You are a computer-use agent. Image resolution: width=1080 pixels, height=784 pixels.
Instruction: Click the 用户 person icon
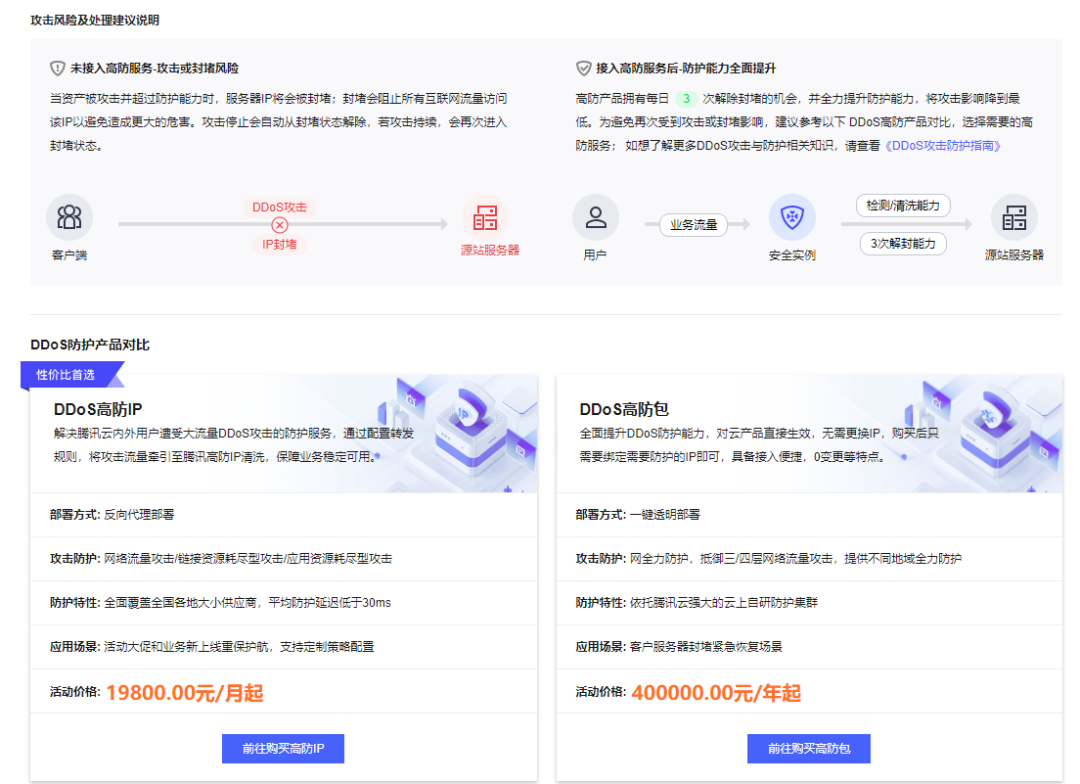(595, 216)
